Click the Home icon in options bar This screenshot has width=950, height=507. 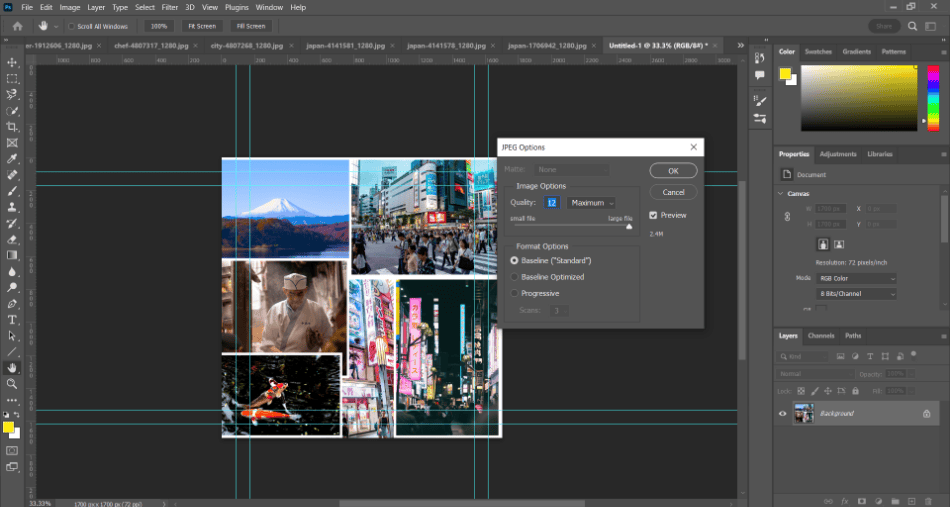click(x=18, y=26)
